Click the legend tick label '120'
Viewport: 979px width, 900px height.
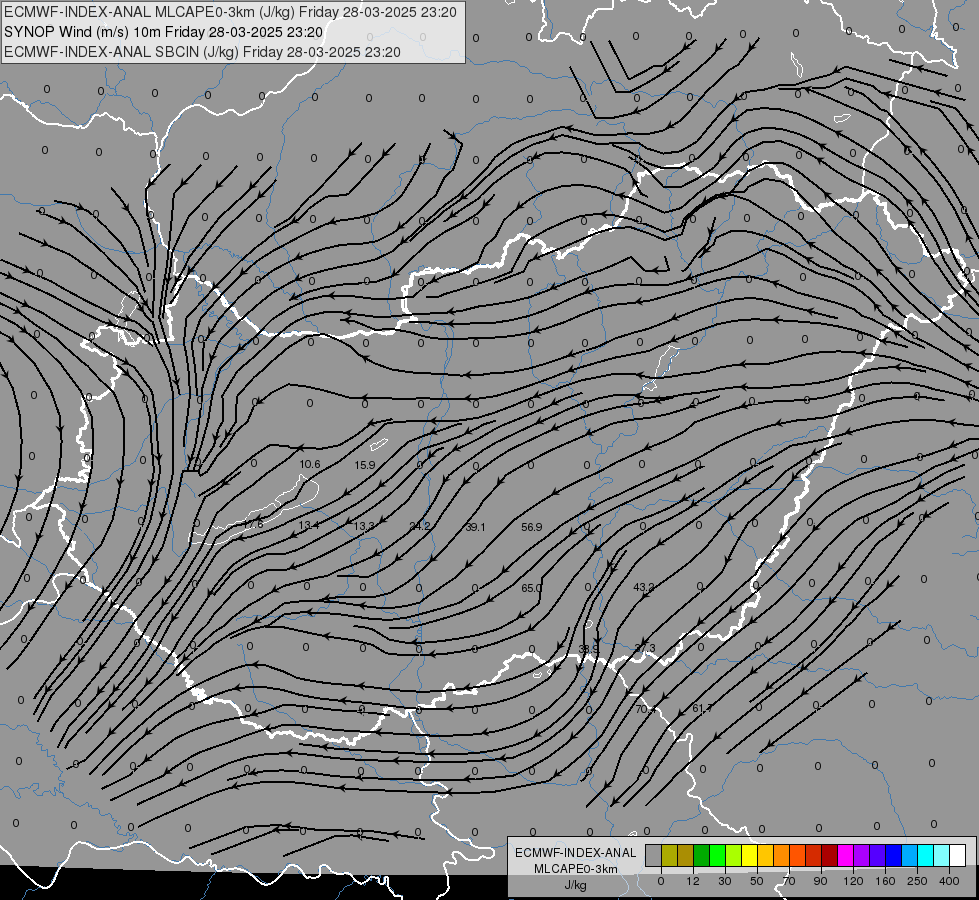[x=853, y=881]
